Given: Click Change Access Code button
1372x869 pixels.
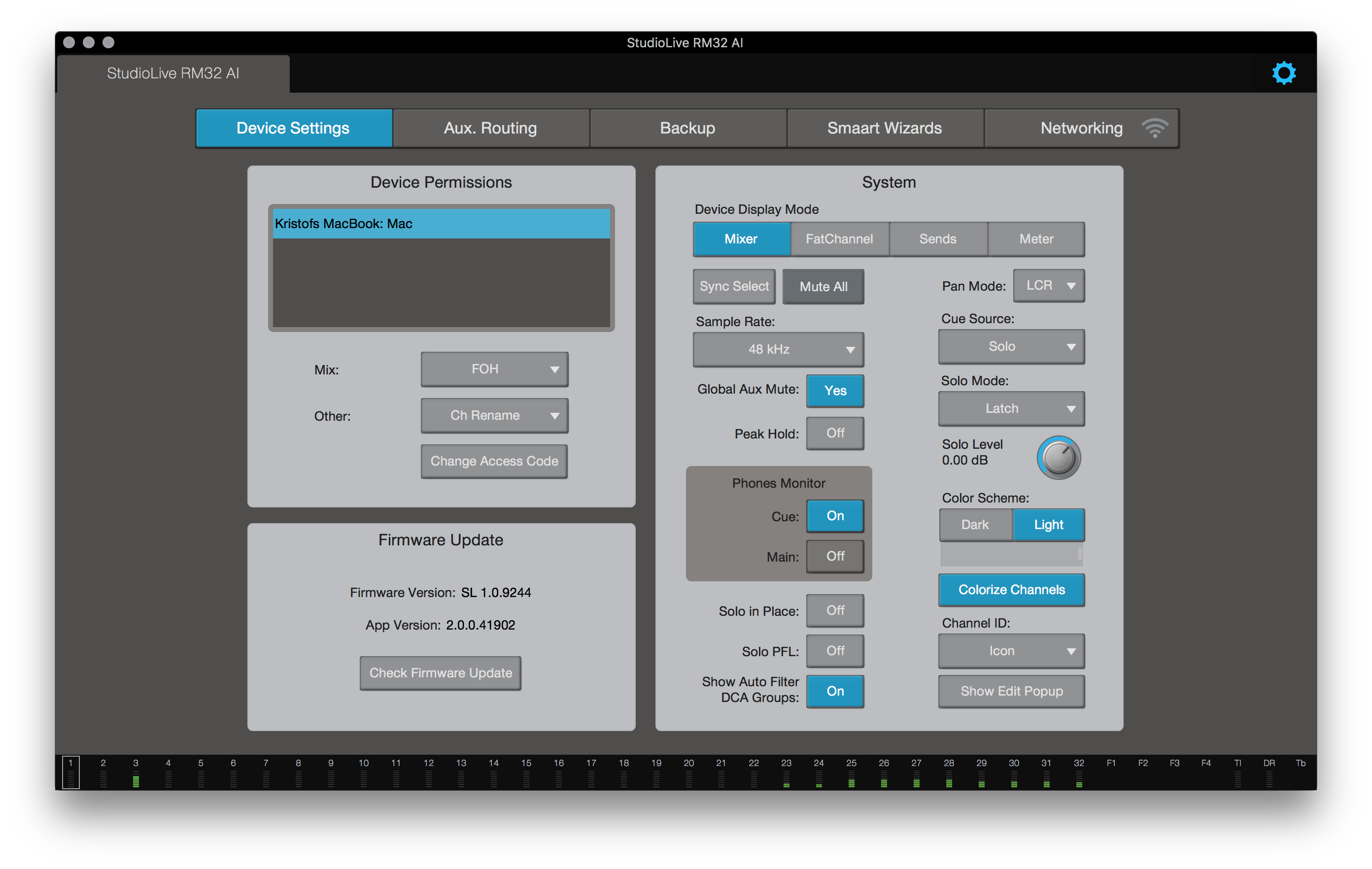Looking at the screenshot, I should pyautogui.click(x=495, y=461).
